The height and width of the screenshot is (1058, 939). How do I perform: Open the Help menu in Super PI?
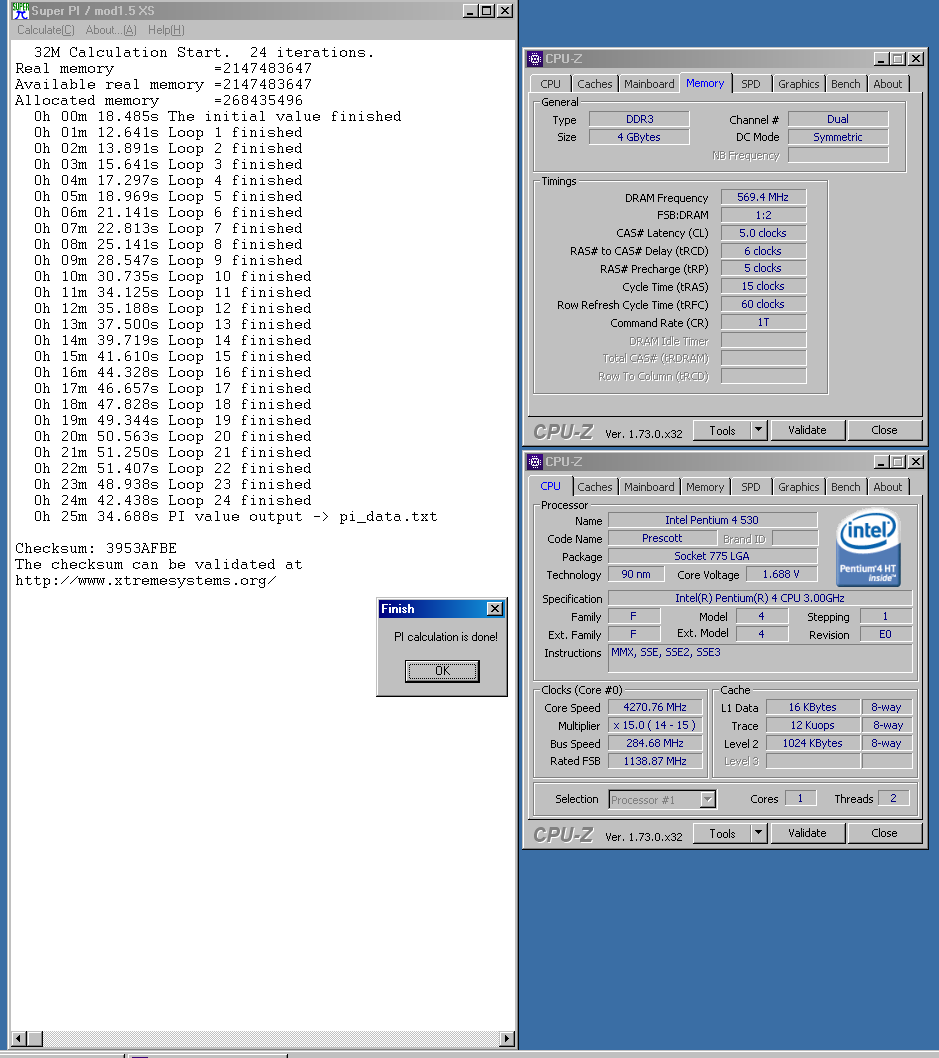(x=166, y=30)
